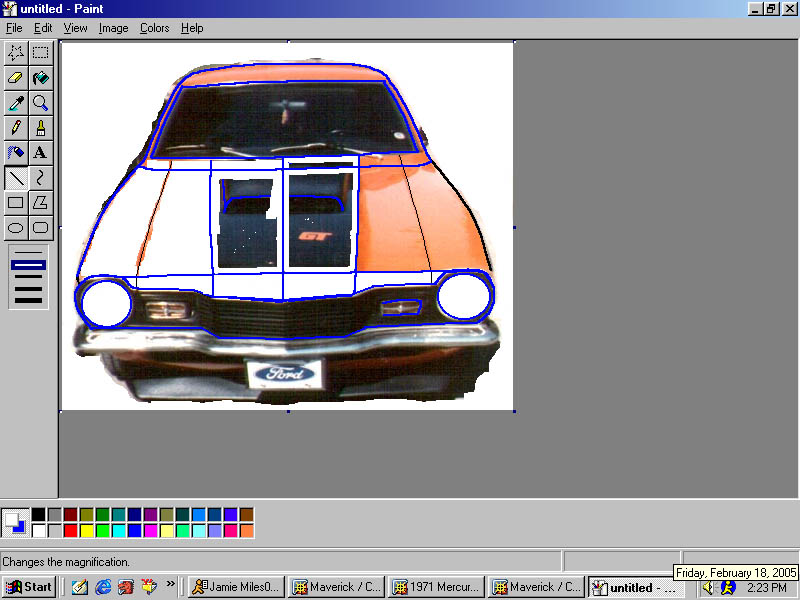The height and width of the screenshot is (600, 800).
Task: Choose the thickest line width option
Action: [x=29, y=301]
